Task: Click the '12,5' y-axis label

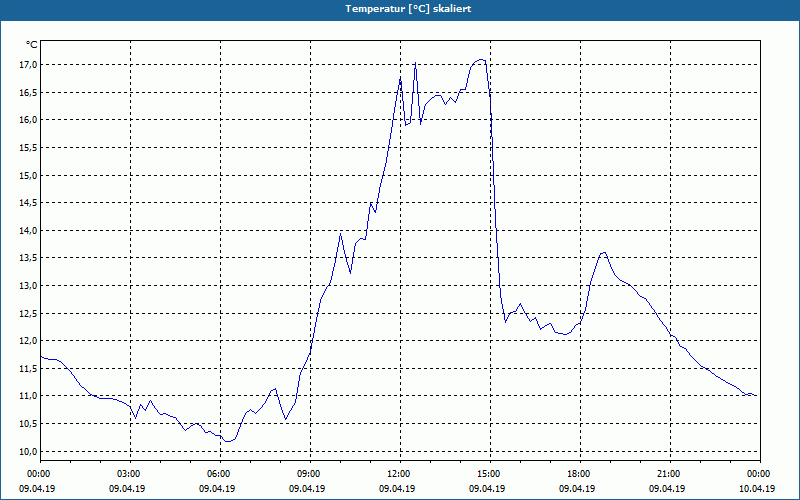Action: point(29,313)
